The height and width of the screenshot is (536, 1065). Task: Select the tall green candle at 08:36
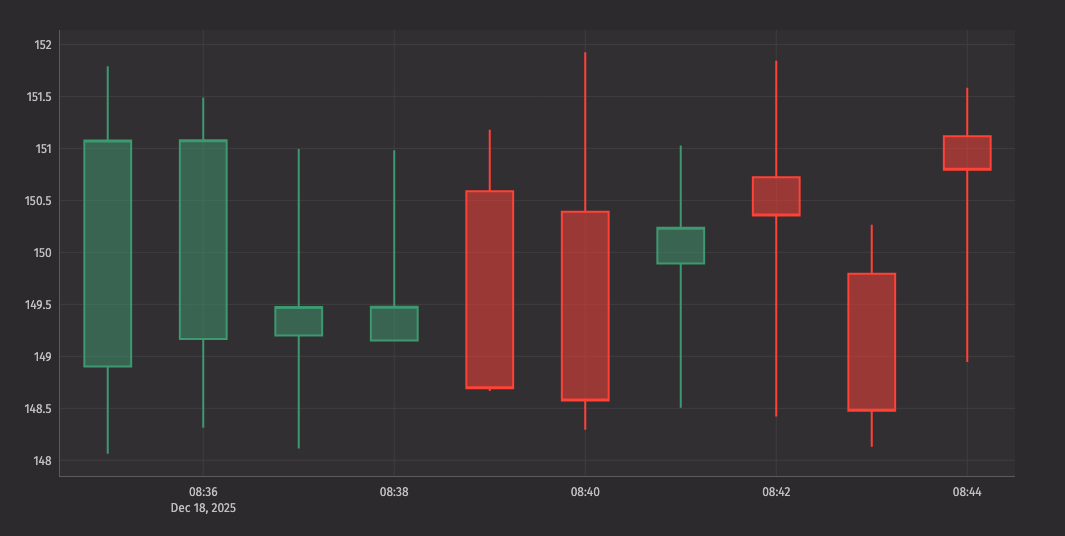pyautogui.click(x=203, y=239)
